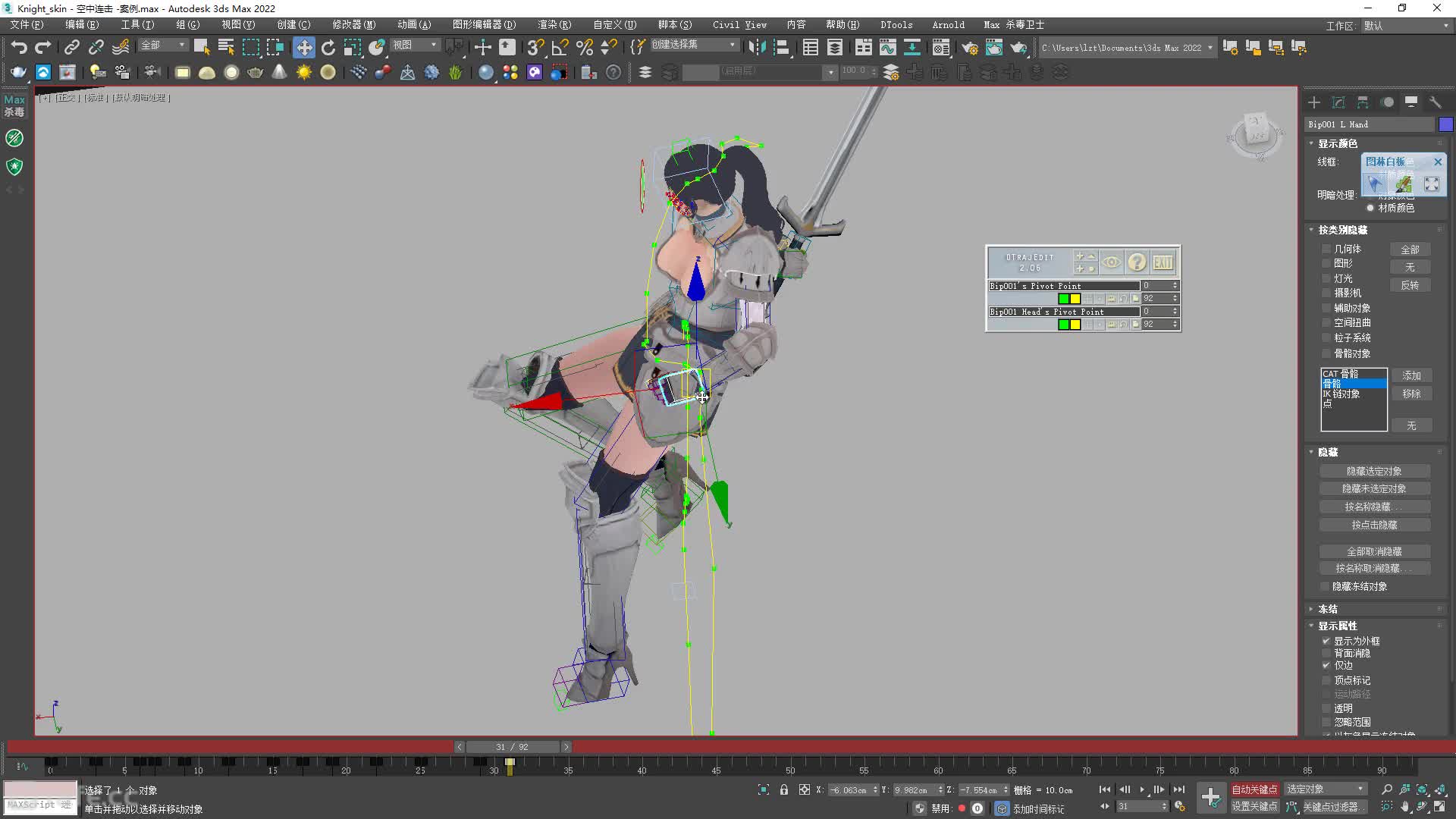Toggle the Percent Snap icon
The width and height of the screenshot is (1456, 819).
584,47
